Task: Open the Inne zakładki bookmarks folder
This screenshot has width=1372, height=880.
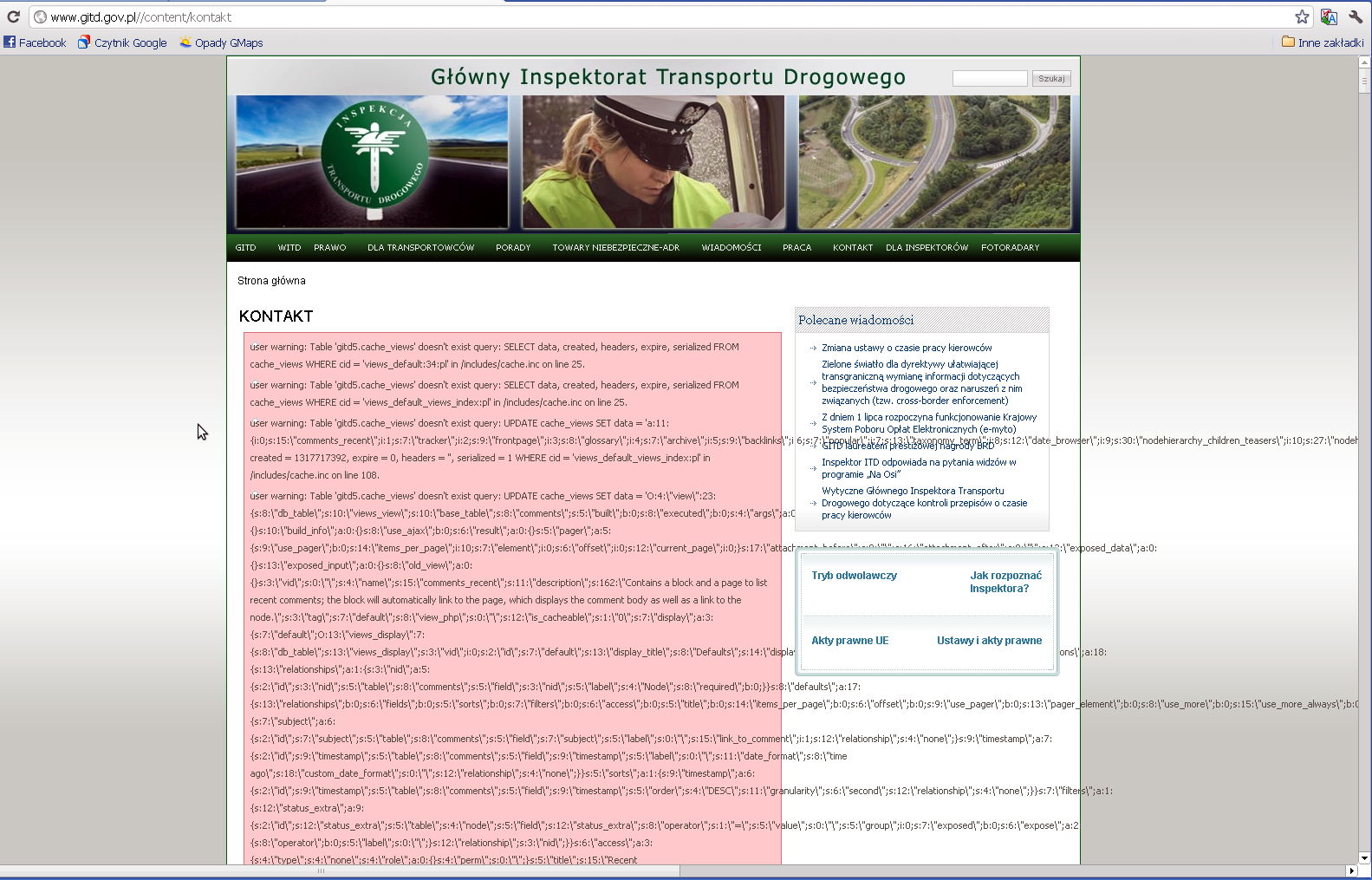Action: click(x=1323, y=42)
